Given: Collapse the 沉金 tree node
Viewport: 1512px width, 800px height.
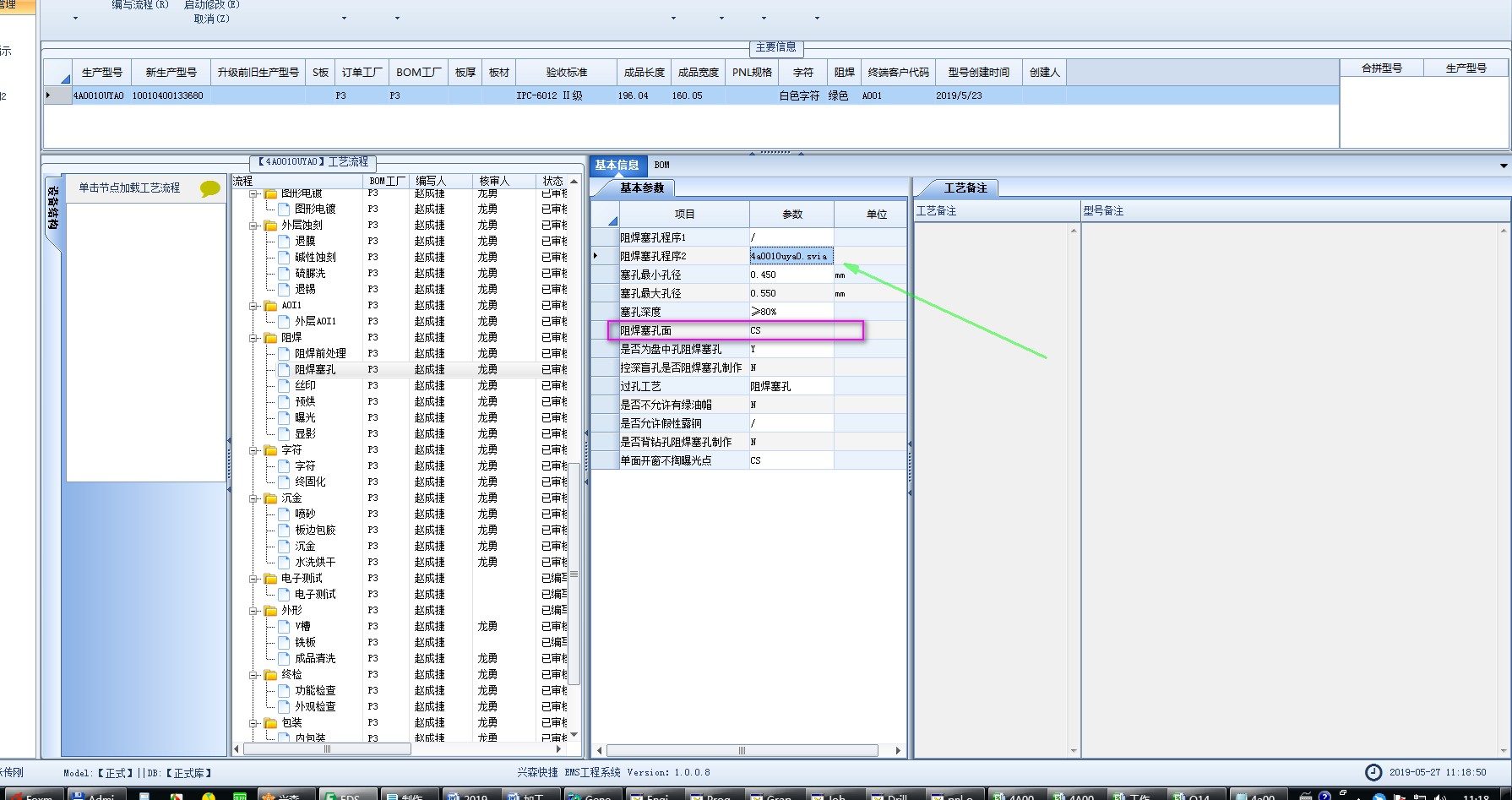Looking at the screenshot, I should pos(253,498).
